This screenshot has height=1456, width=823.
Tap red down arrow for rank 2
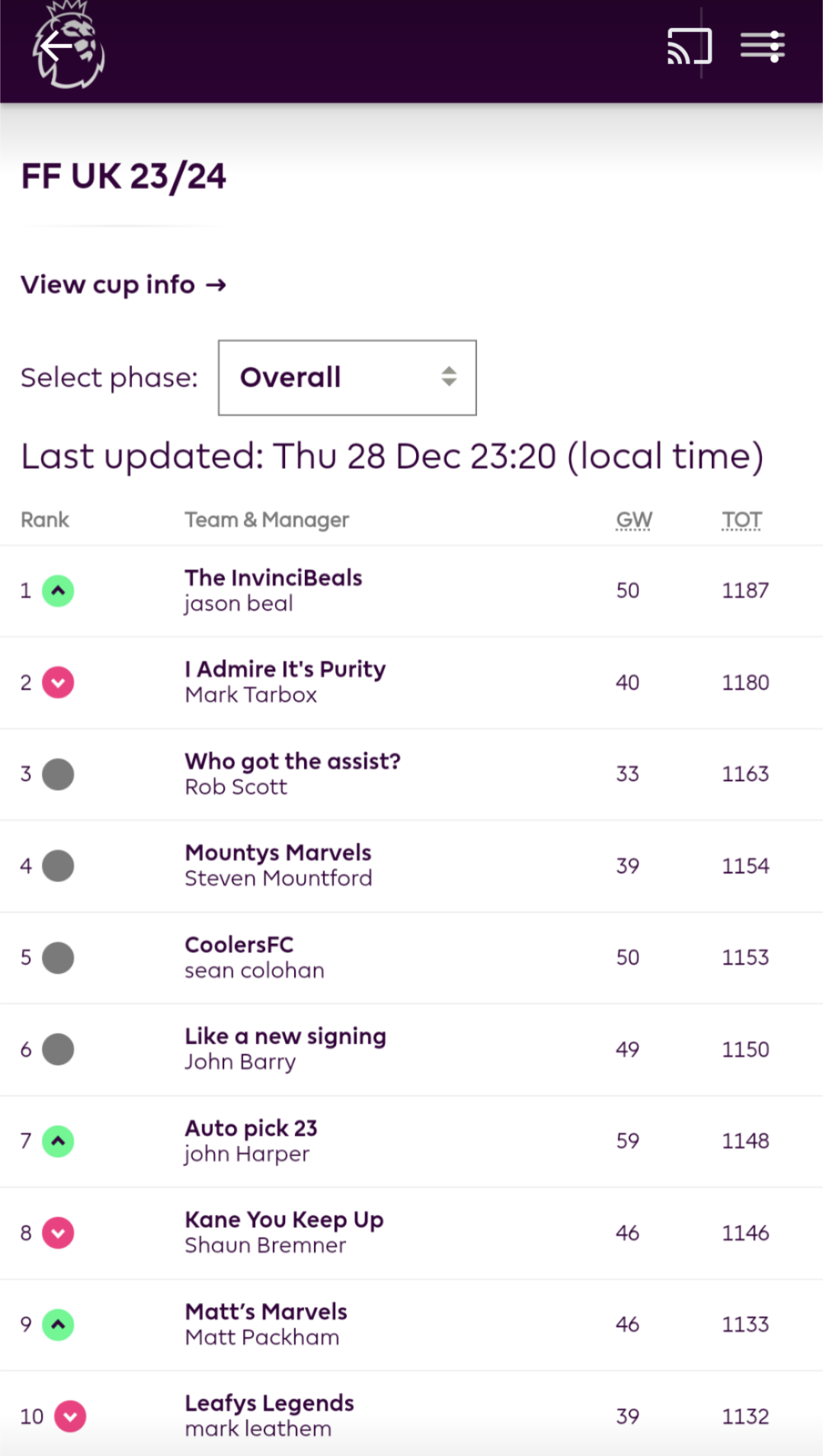tap(58, 683)
